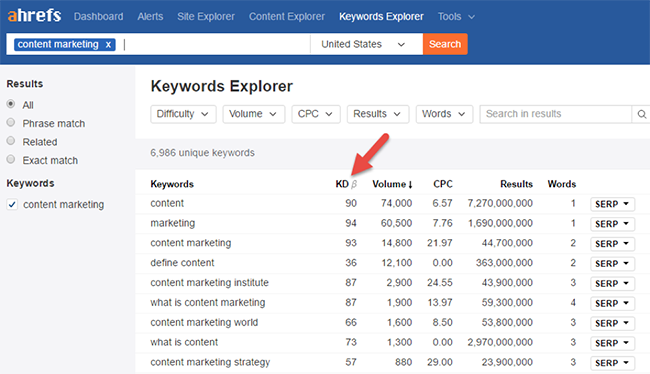Click the Results column header
Image resolution: width=650 pixels, height=374 pixels.
tap(516, 184)
